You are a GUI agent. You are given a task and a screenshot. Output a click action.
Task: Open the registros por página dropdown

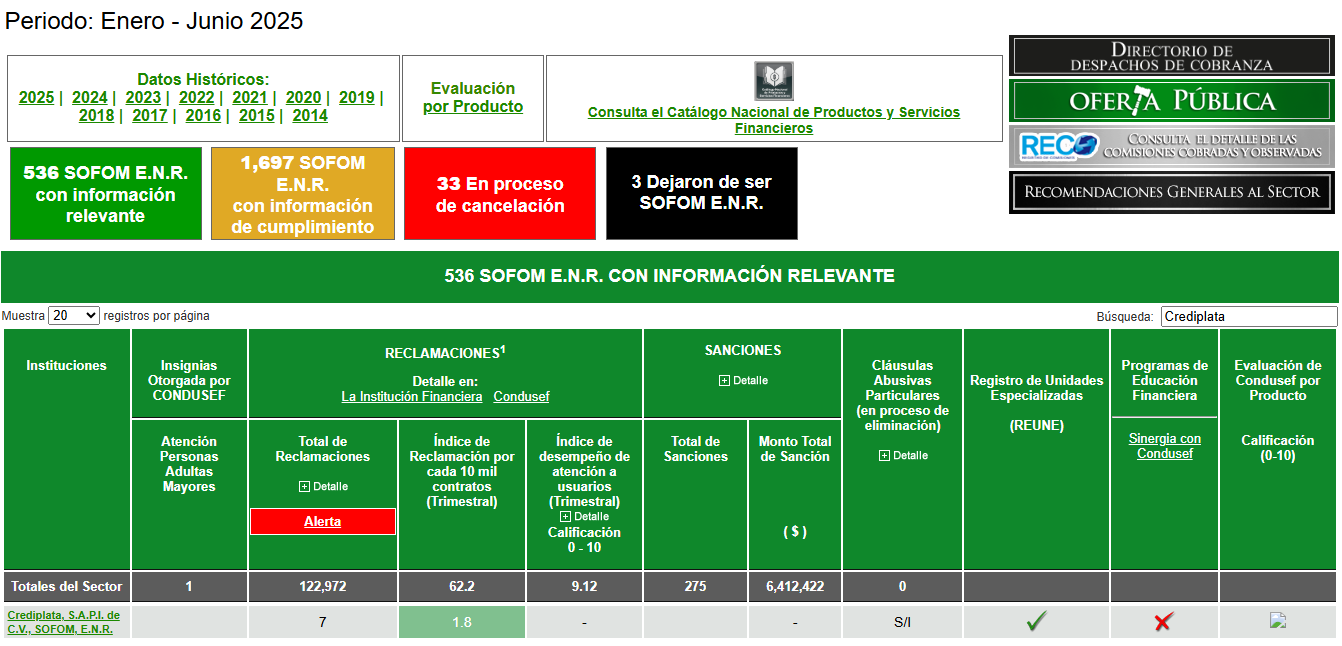click(74, 315)
